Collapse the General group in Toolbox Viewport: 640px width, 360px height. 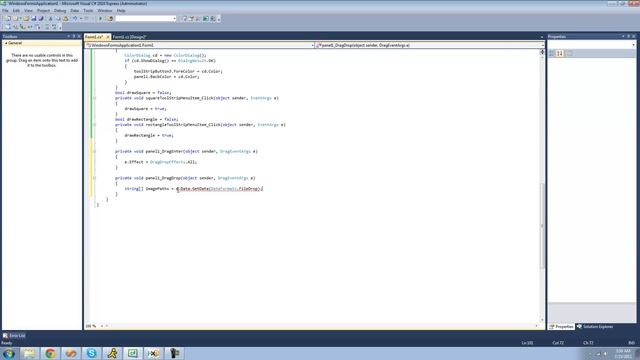coord(6,43)
